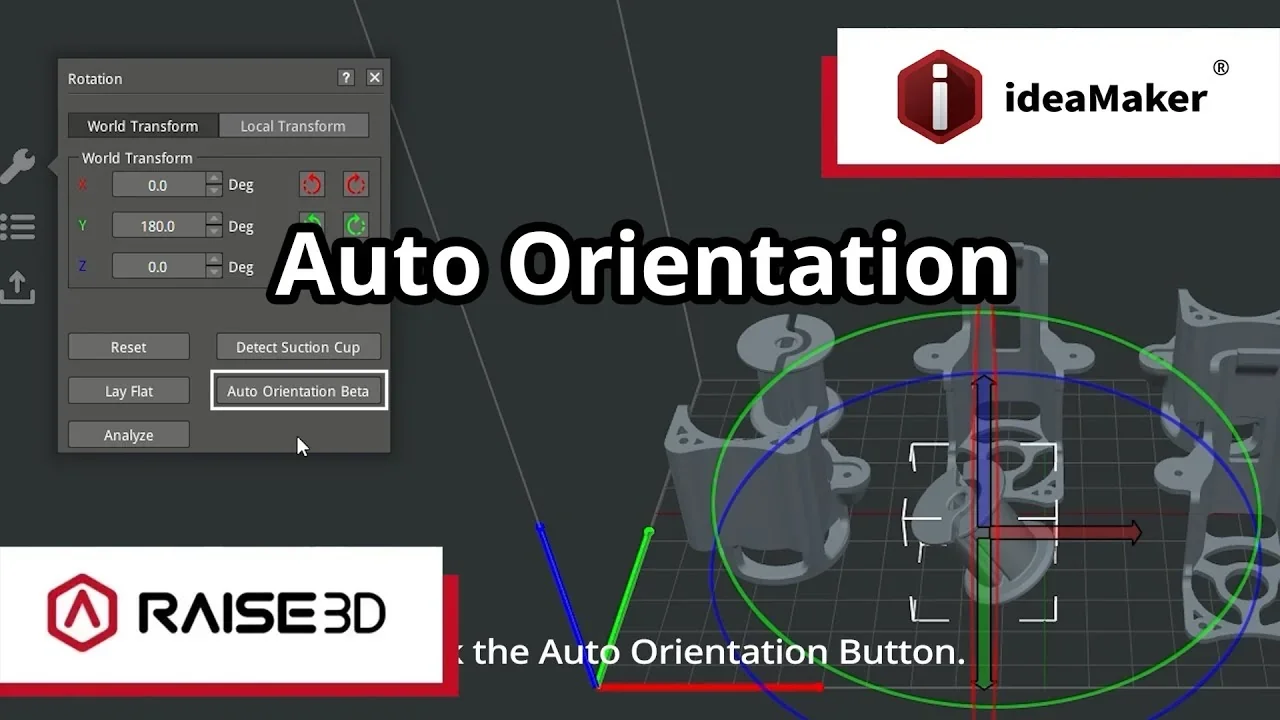The height and width of the screenshot is (720, 1280).
Task: Decrement the Z rotation with the down arrow
Action: pos(213,271)
